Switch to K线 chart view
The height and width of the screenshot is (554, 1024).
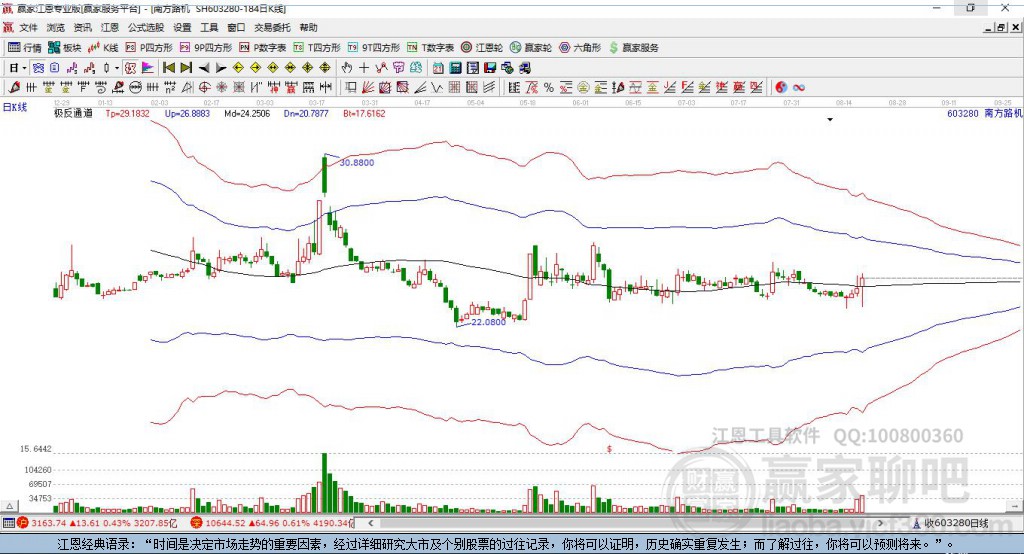pyautogui.click(x=103, y=48)
